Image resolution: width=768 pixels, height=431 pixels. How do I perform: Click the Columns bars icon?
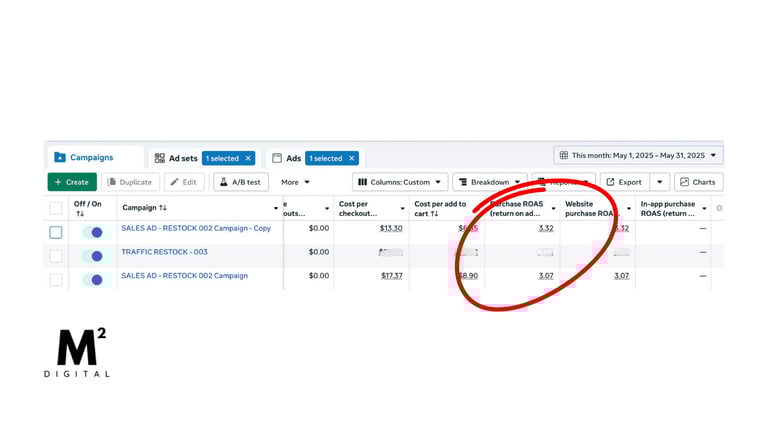pyautogui.click(x=362, y=182)
